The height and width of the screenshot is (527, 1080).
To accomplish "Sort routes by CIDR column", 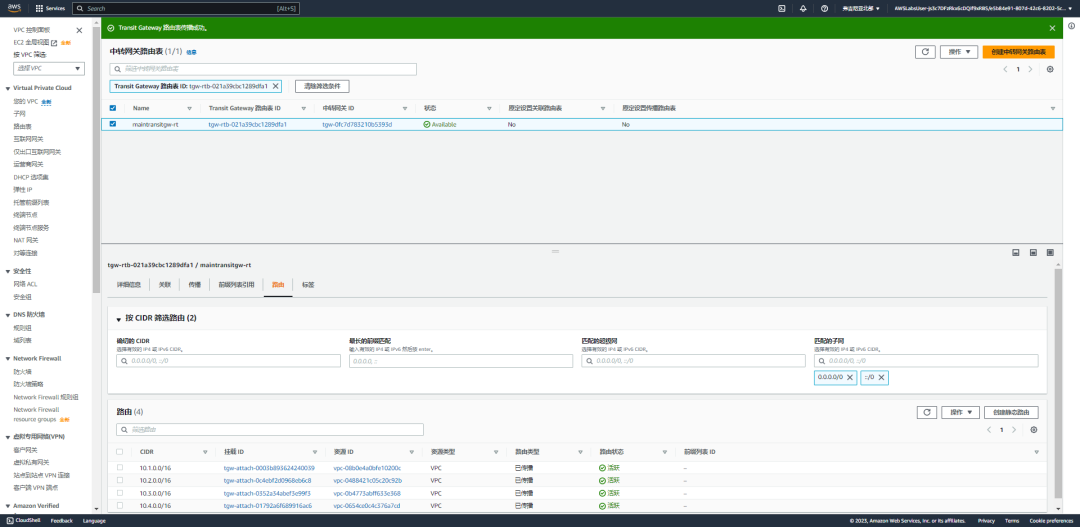I will pyautogui.click(x=205, y=452).
